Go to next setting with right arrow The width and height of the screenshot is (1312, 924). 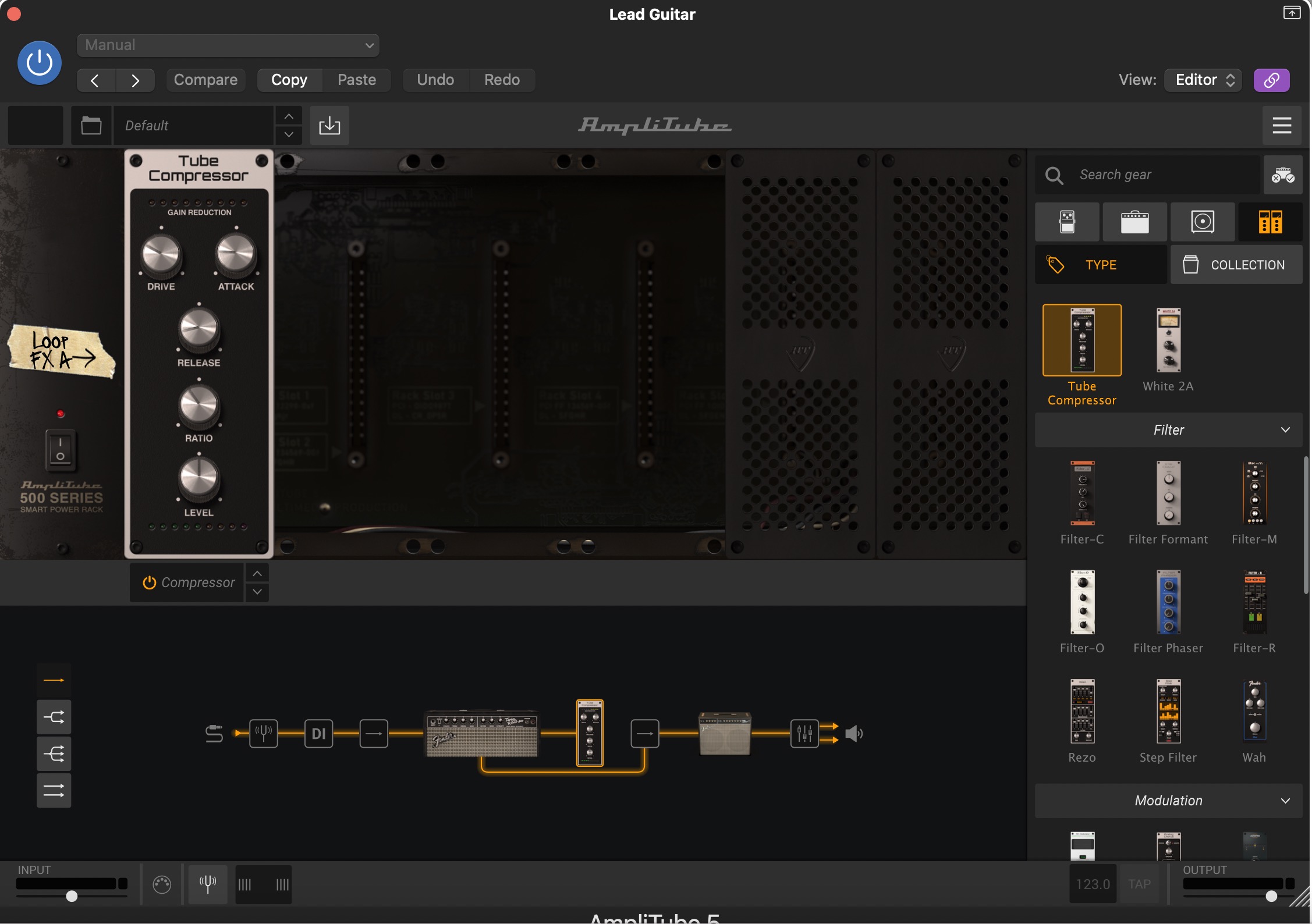point(135,80)
